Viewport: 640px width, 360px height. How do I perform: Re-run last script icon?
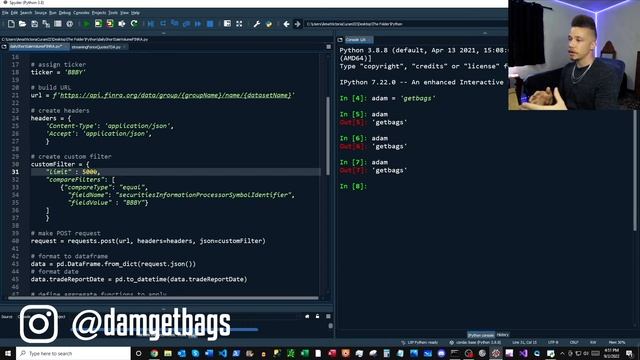[x=134, y=24]
